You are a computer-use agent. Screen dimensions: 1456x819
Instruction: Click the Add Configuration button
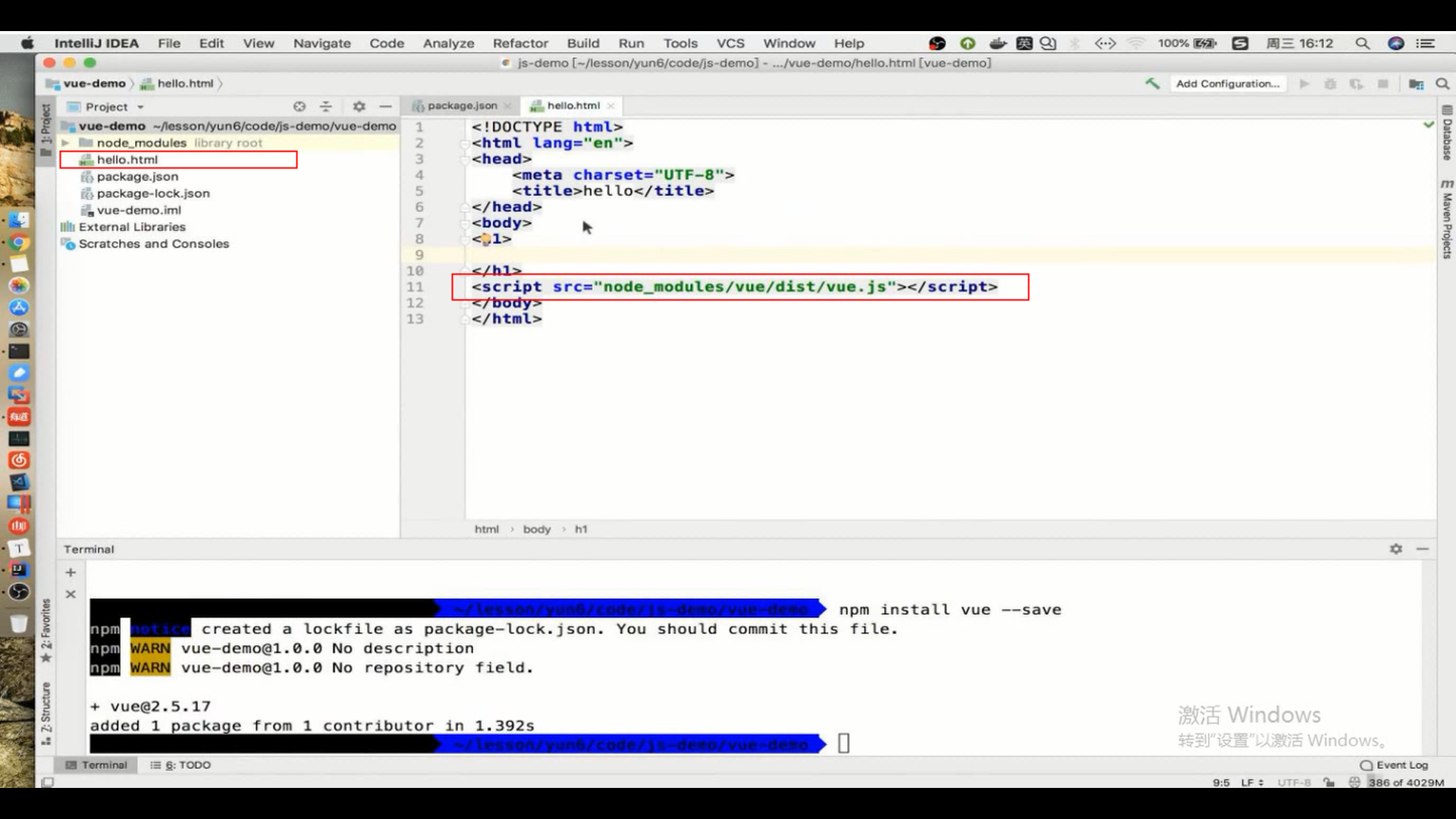[x=1227, y=83]
